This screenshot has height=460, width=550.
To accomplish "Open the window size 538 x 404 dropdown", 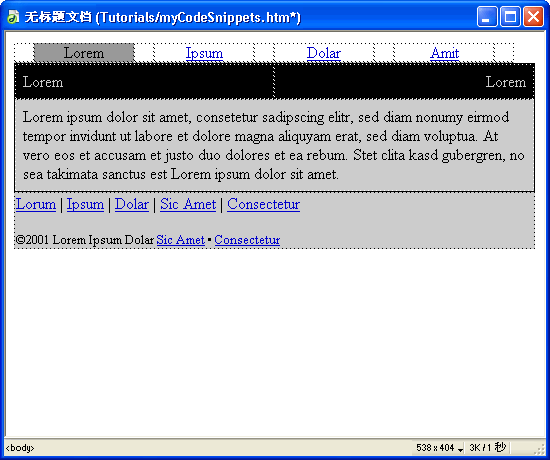I will tap(440, 448).
